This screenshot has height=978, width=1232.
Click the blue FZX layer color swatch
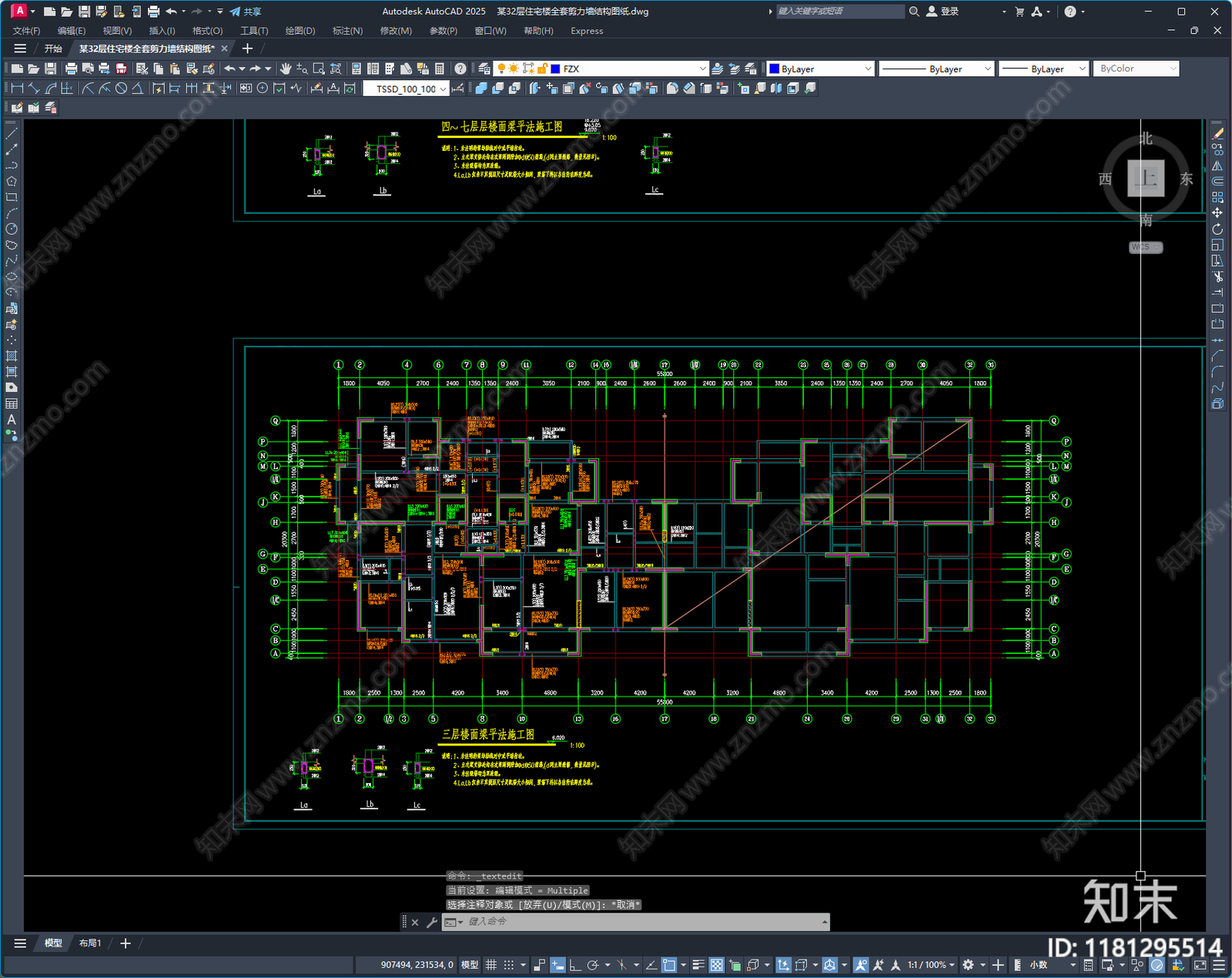[x=555, y=69]
